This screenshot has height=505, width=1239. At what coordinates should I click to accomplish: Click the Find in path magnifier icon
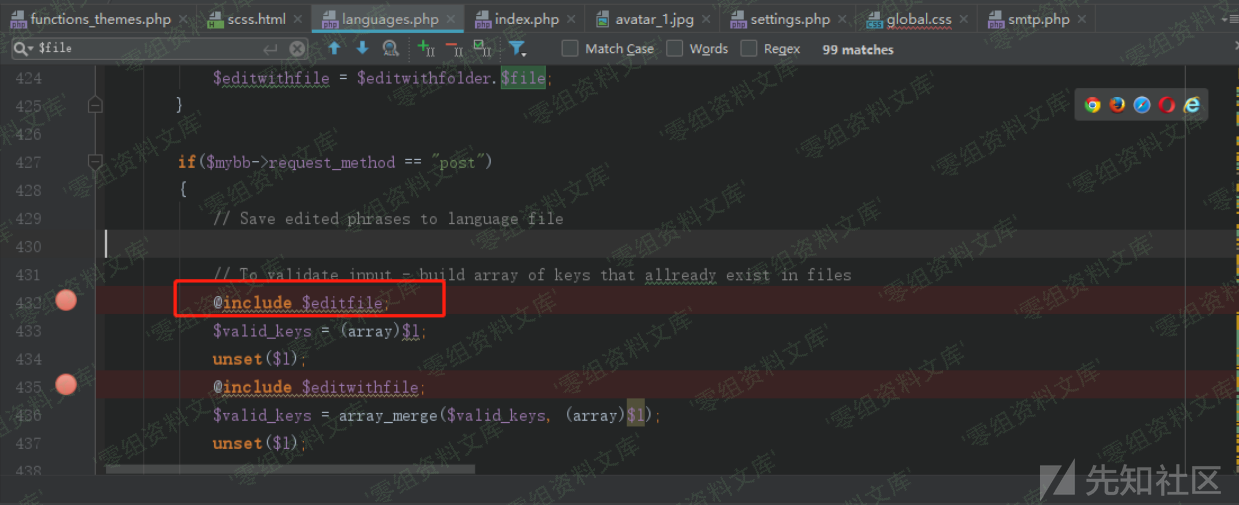(391, 48)
